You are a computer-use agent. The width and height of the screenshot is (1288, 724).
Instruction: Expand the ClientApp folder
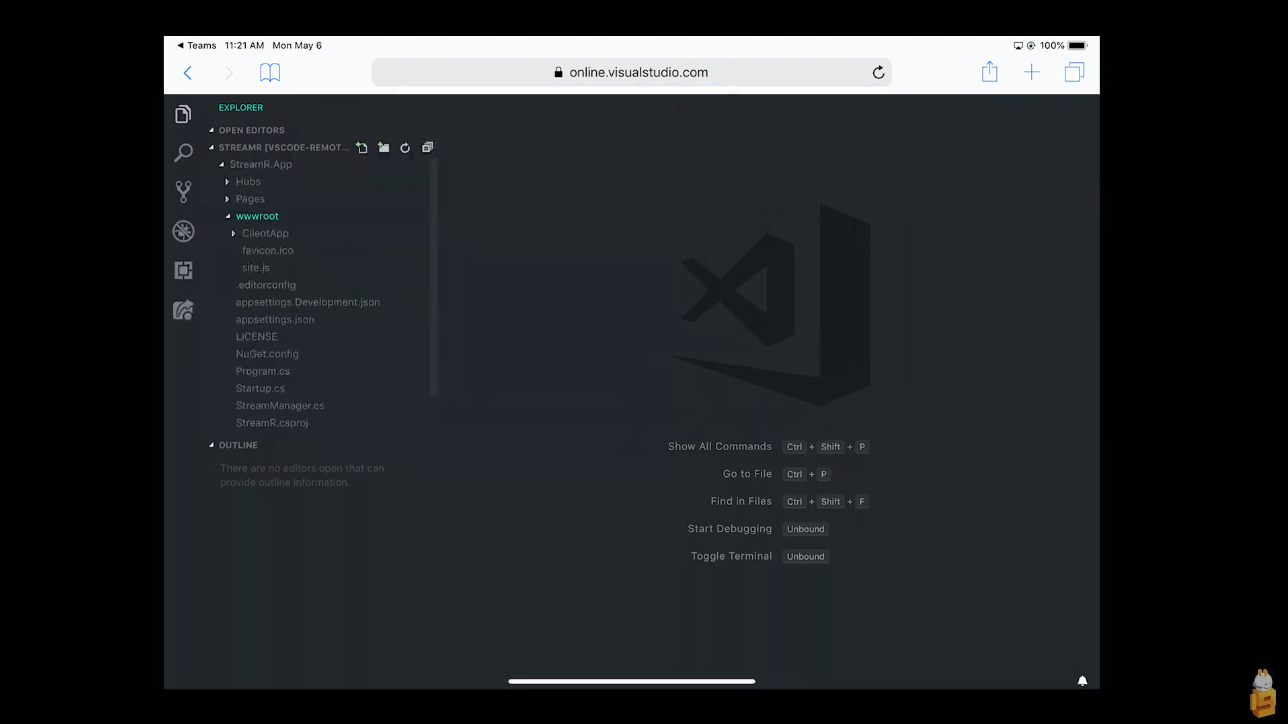pyautogui.click(x=265, y=233)
